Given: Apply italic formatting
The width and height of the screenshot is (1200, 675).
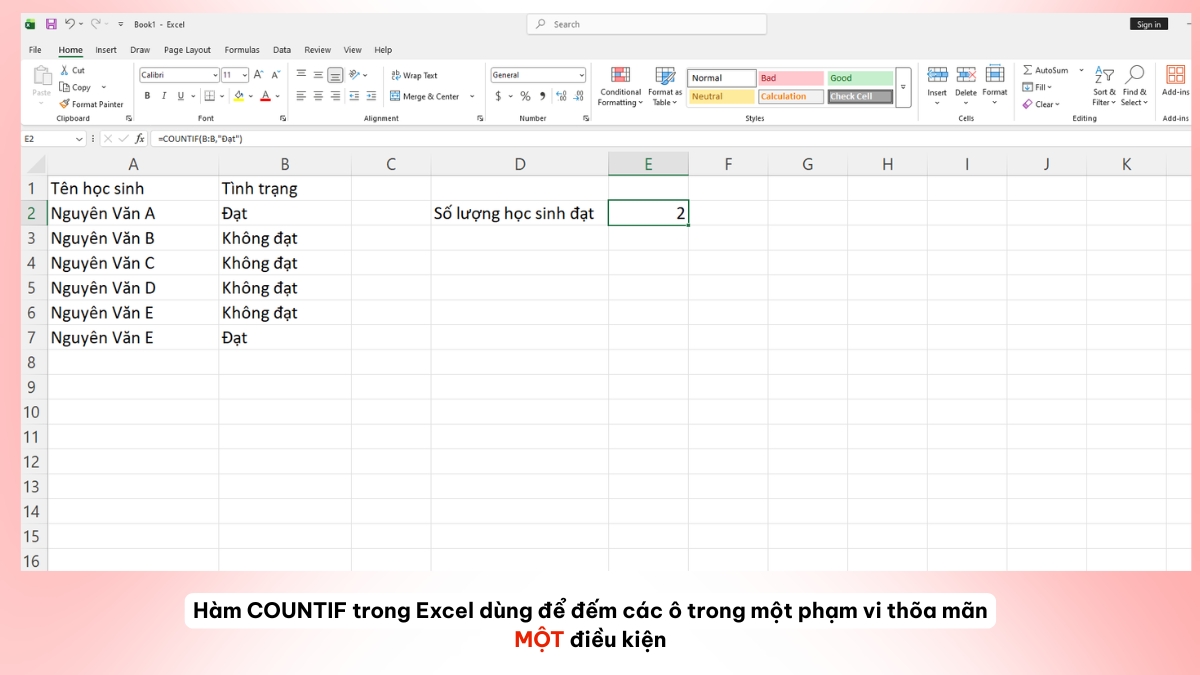Looking at the screenshot, I should coord(163,95).
